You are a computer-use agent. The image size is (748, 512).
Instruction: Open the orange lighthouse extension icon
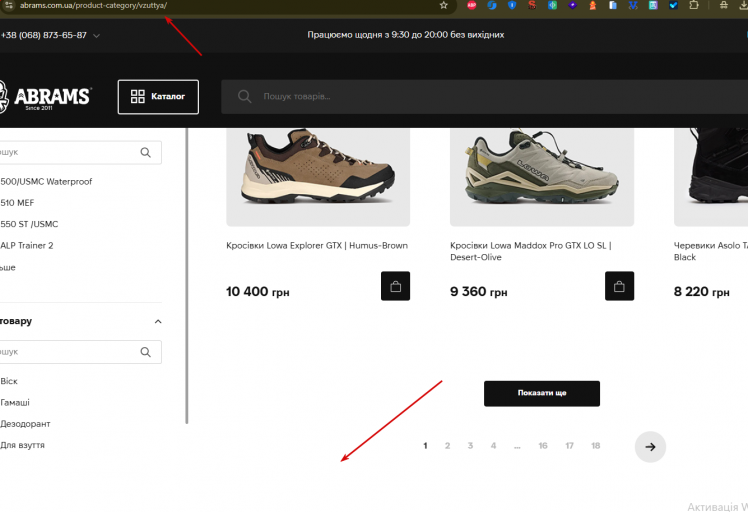(592, 5)
